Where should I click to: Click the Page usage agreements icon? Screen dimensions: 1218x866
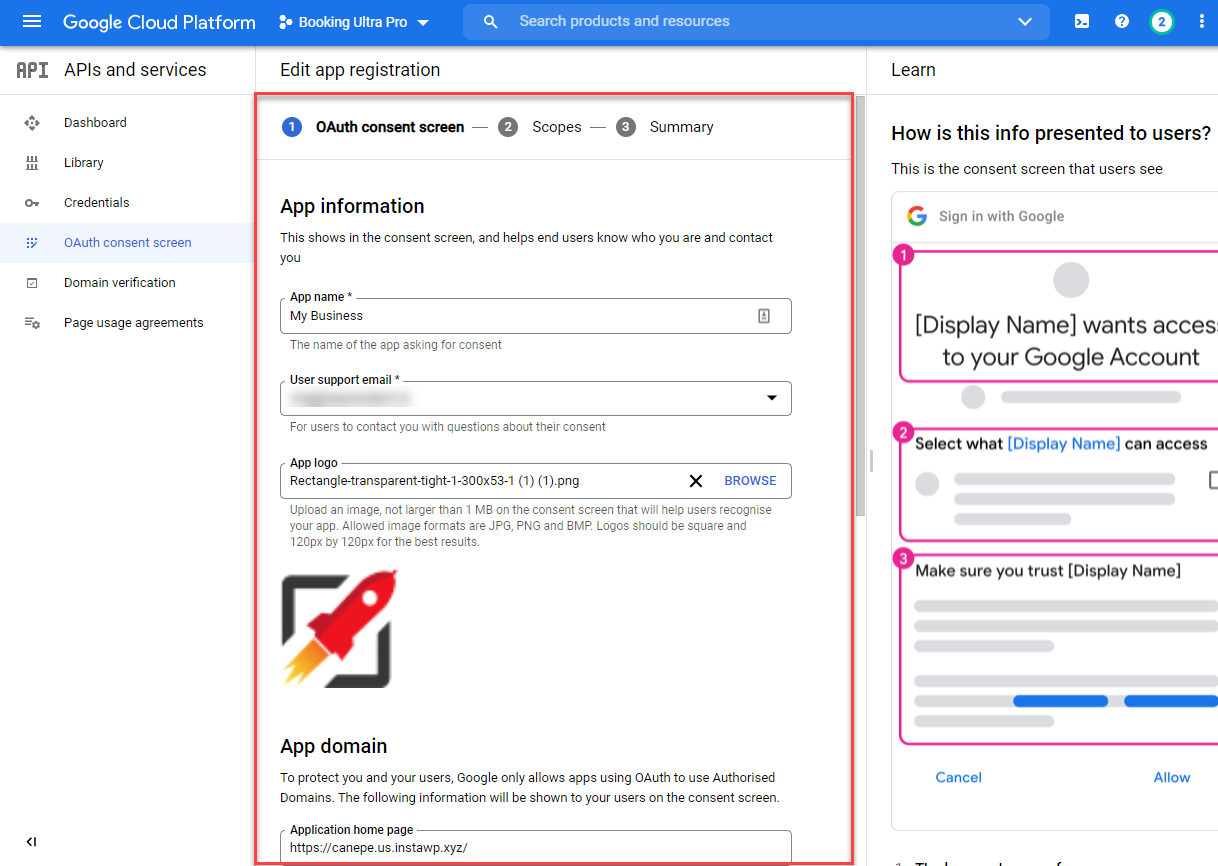[32, 323]
